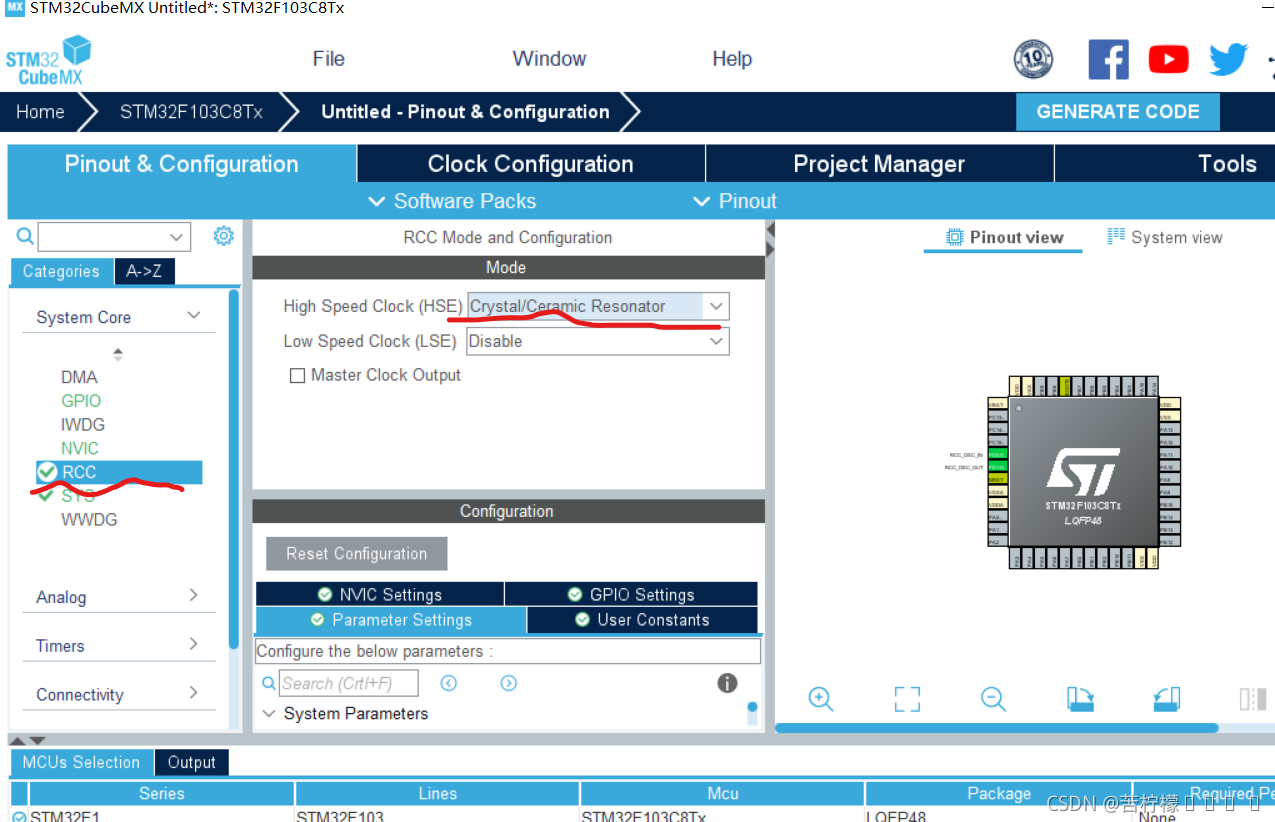Go to the Home breadcrumb
The height and width of the screenshot is (822, 1275).
click(x=40, y=112)
